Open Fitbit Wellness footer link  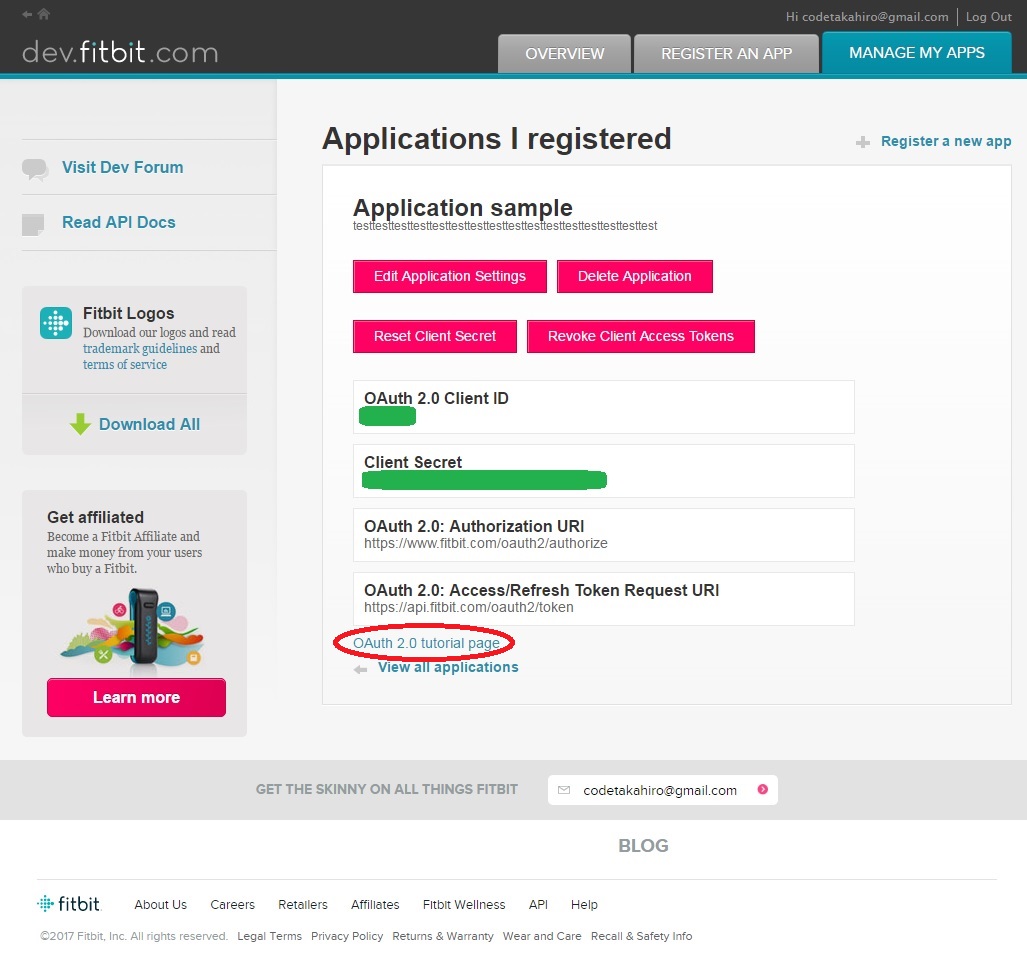(464, 904)
